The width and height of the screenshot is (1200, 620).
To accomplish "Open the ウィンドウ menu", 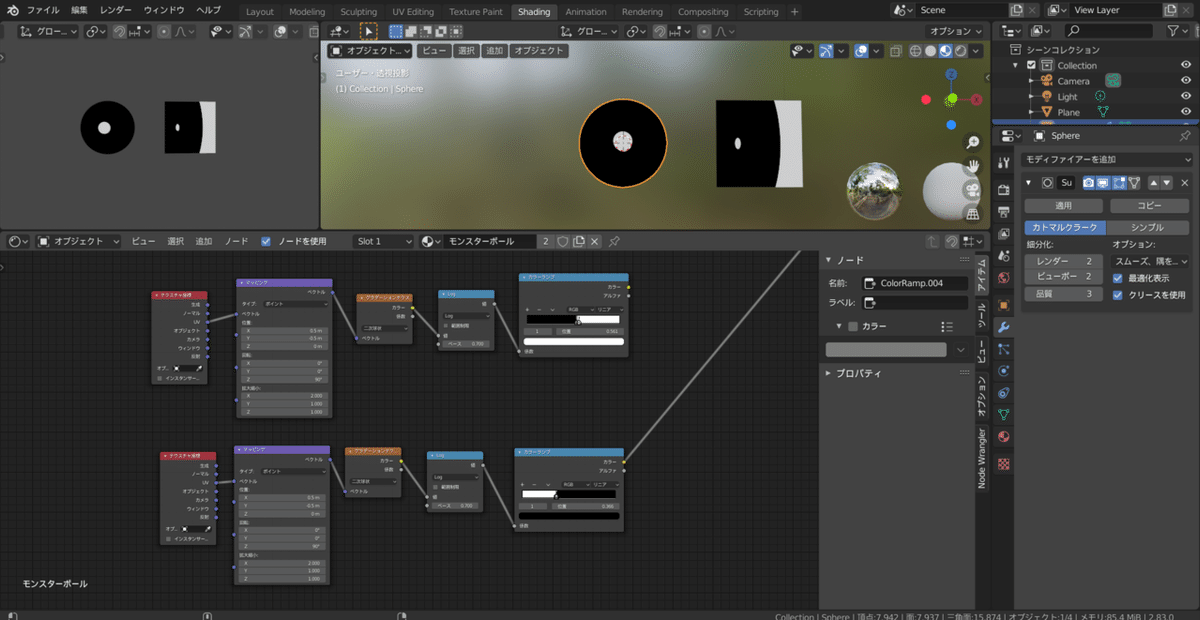I will pyautogui.click(x=164, y=10).
